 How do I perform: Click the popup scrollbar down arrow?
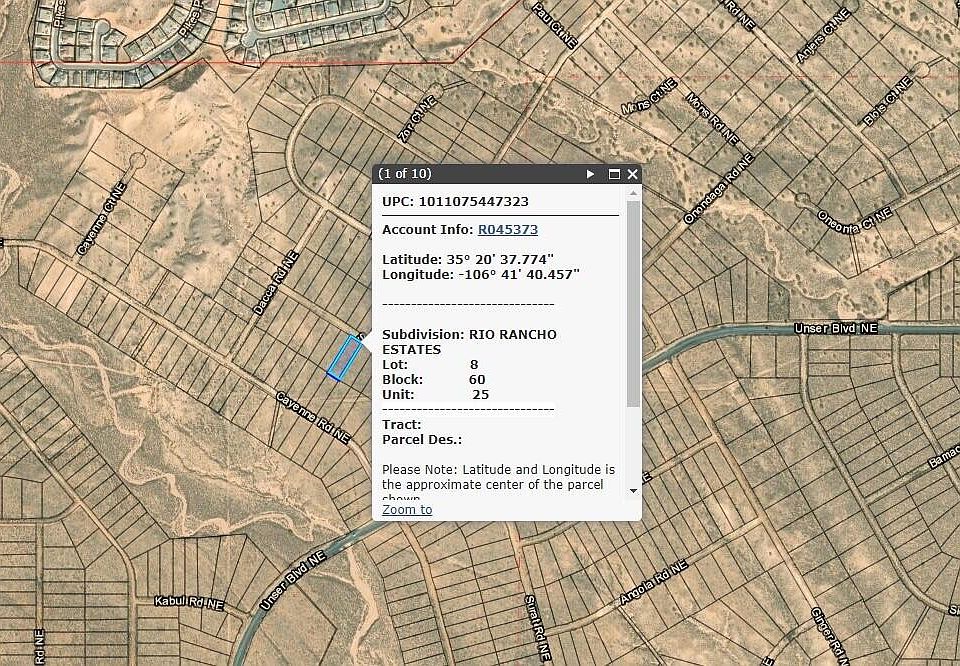[633, 490]
